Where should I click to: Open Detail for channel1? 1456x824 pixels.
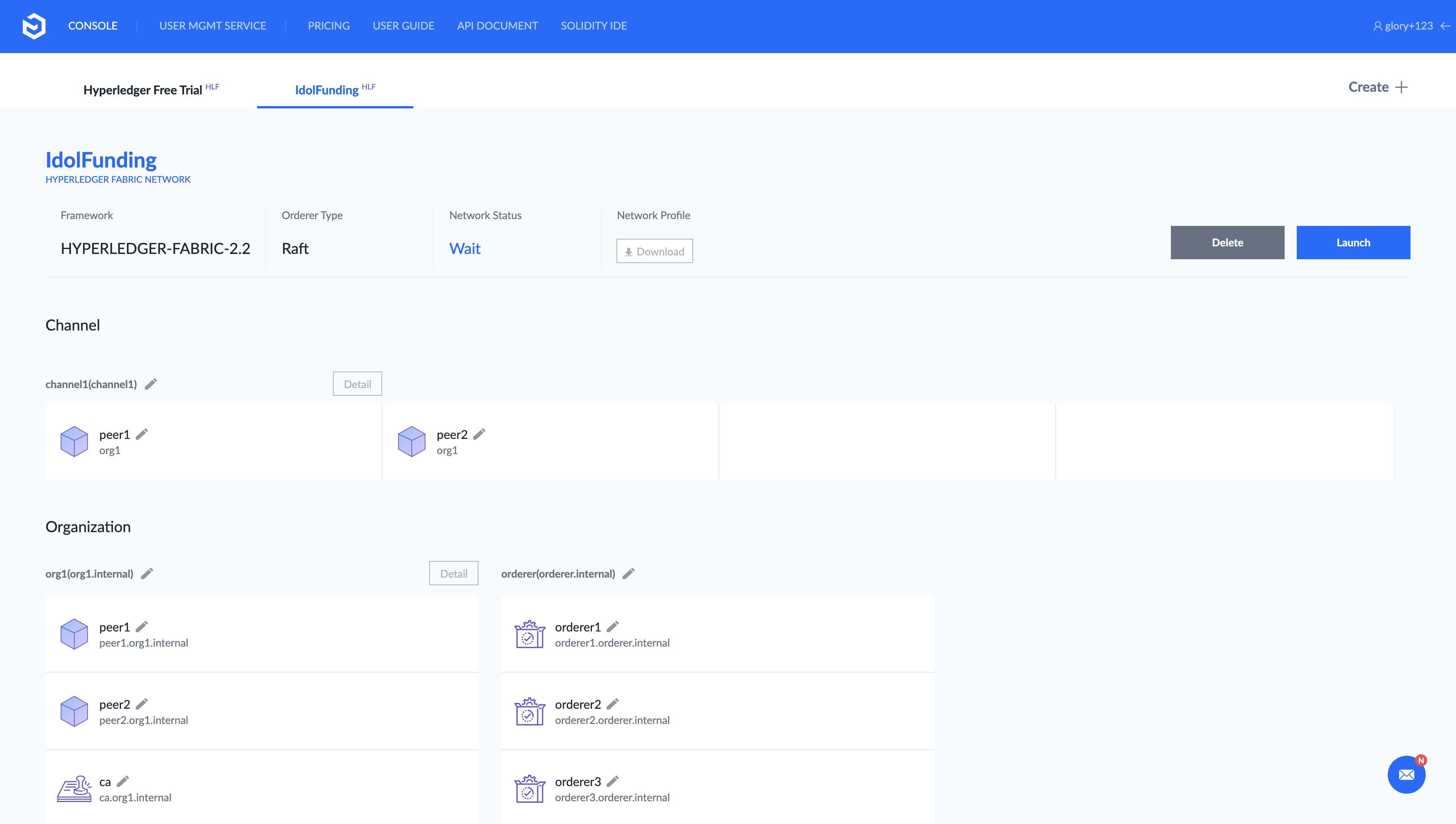[x=357, y=384]
